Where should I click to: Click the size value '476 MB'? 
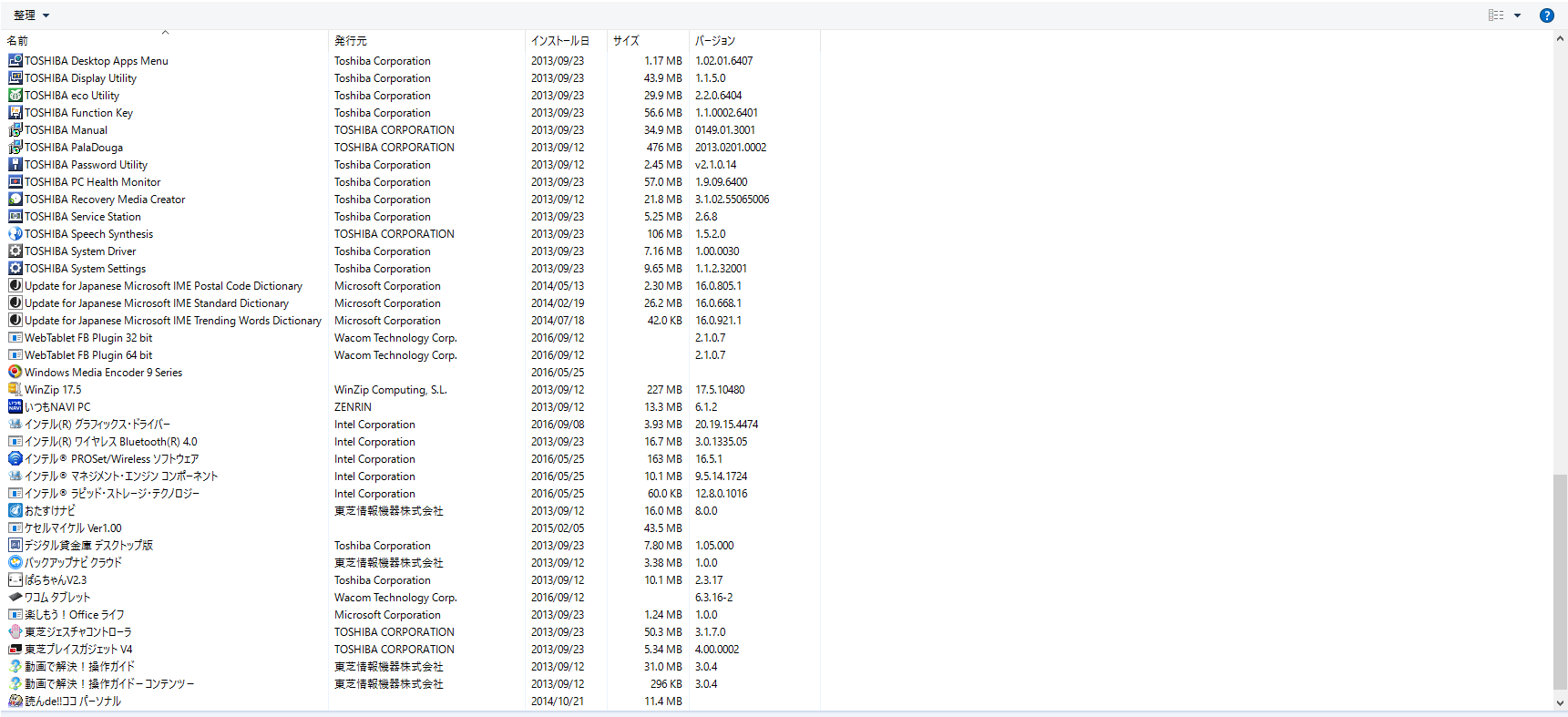664,148
